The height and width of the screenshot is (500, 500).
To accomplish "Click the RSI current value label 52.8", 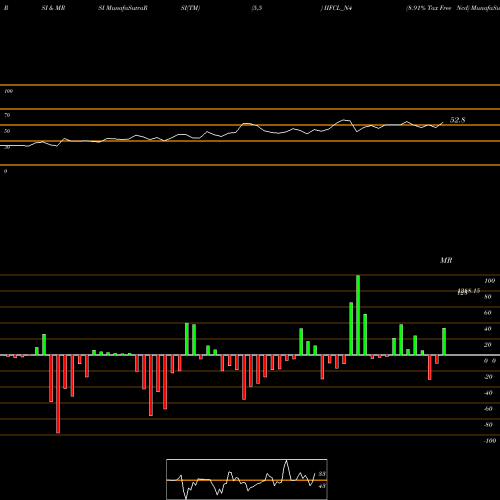I will click(457, 120).
